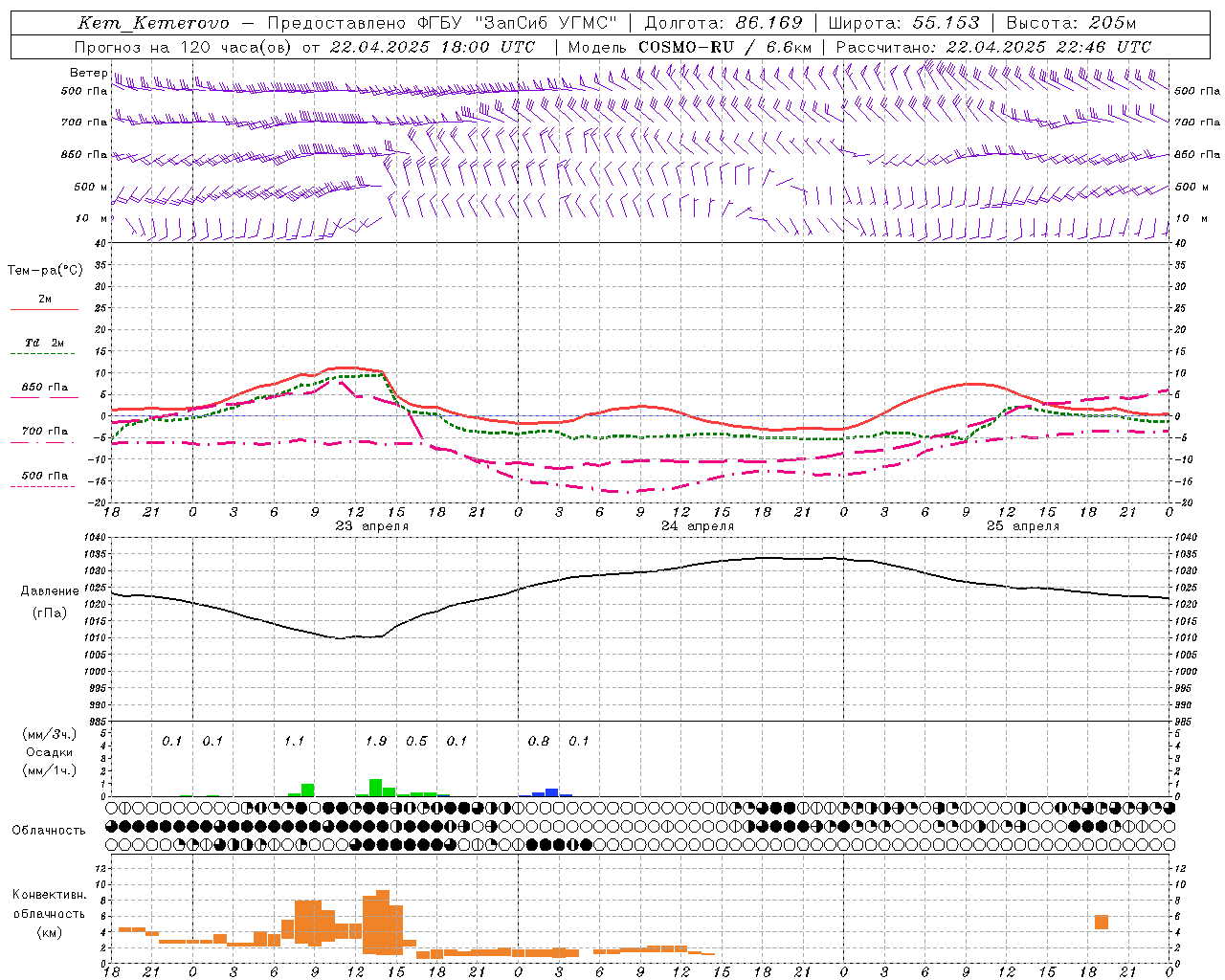The image size is (1225, 980).
Task: Click the '700 гПа' temperature legend entry
Action: click(45, 432)
